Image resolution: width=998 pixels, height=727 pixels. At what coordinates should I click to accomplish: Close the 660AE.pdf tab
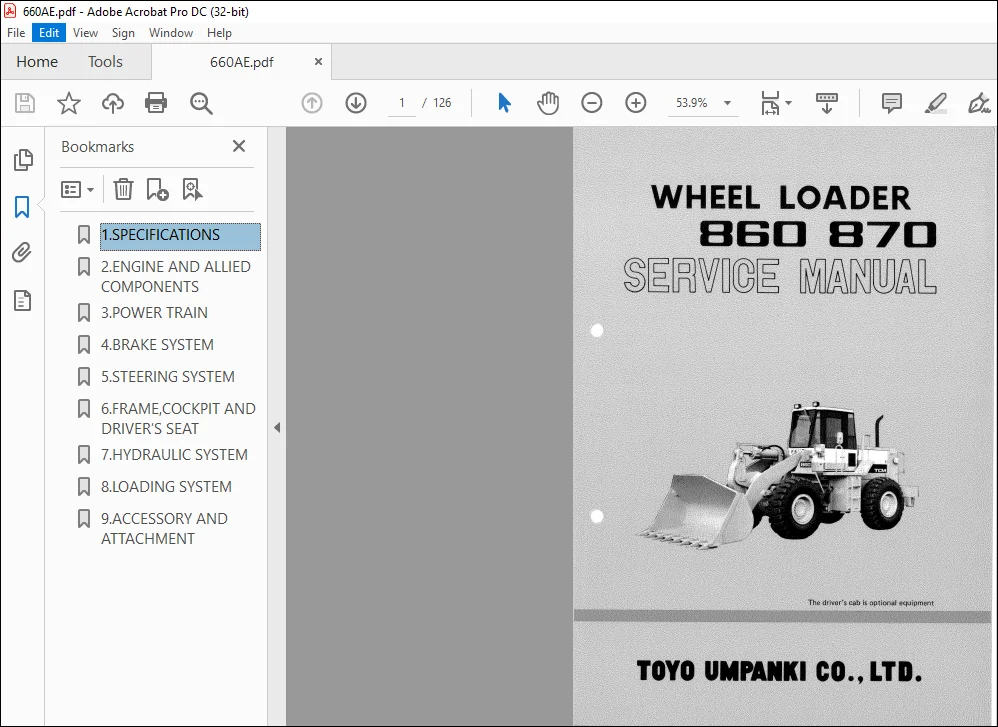318,62
